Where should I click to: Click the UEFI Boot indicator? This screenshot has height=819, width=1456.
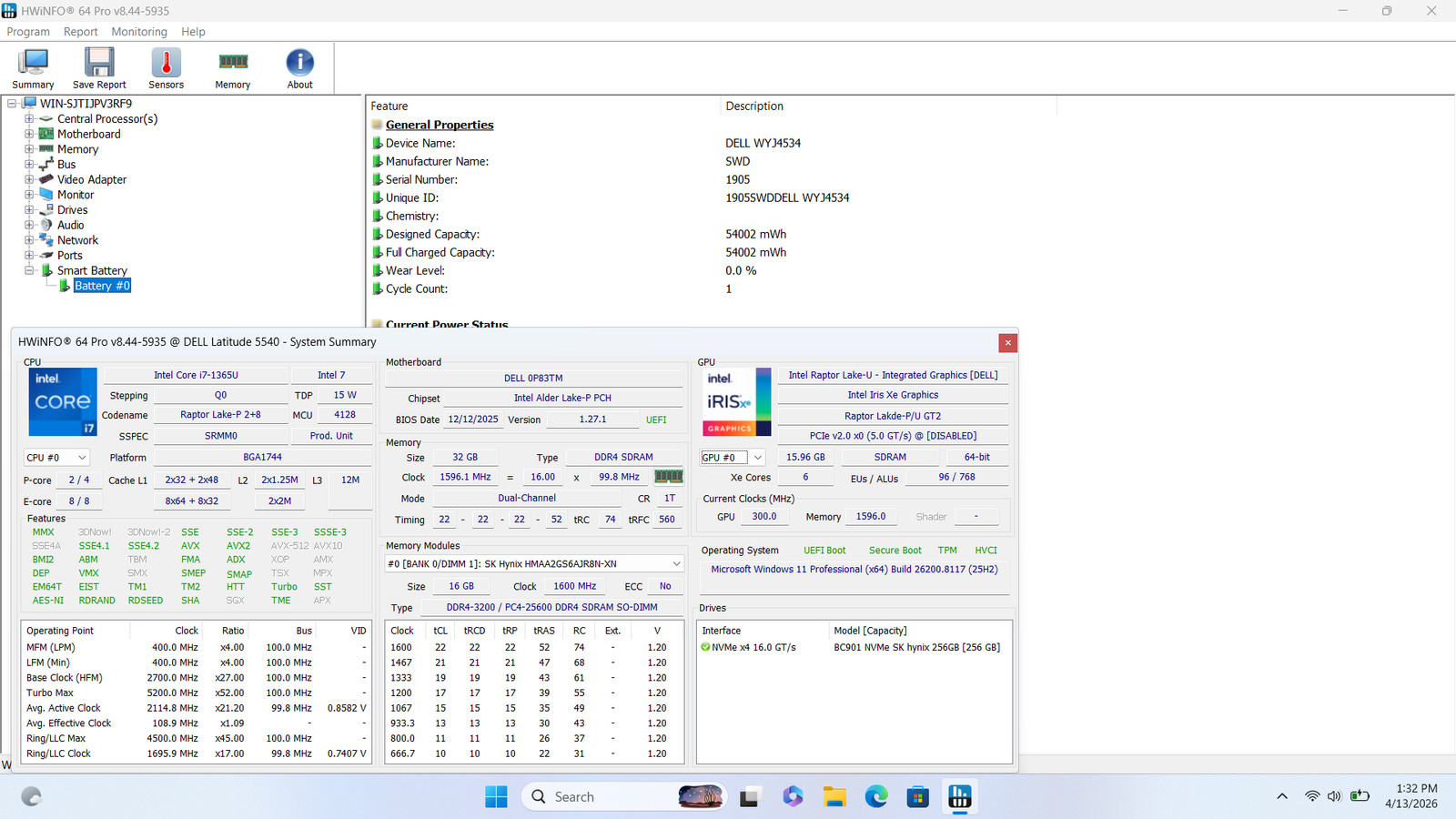824,551
